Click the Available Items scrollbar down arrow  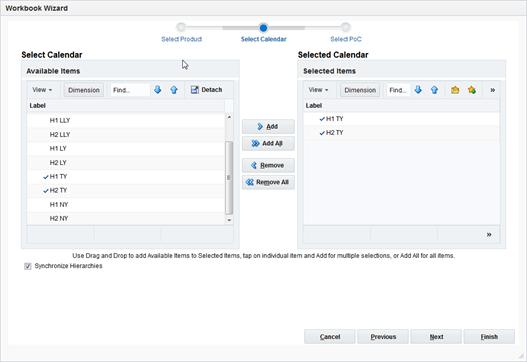pyautogui.click(x=229, y=220)
